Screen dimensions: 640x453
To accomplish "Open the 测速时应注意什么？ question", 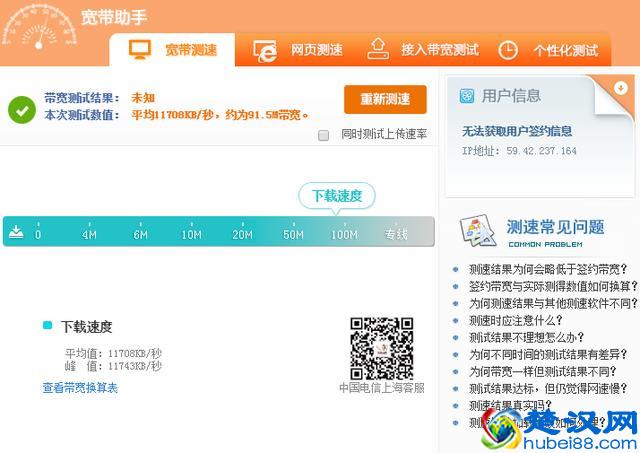I will coord(516,320).
